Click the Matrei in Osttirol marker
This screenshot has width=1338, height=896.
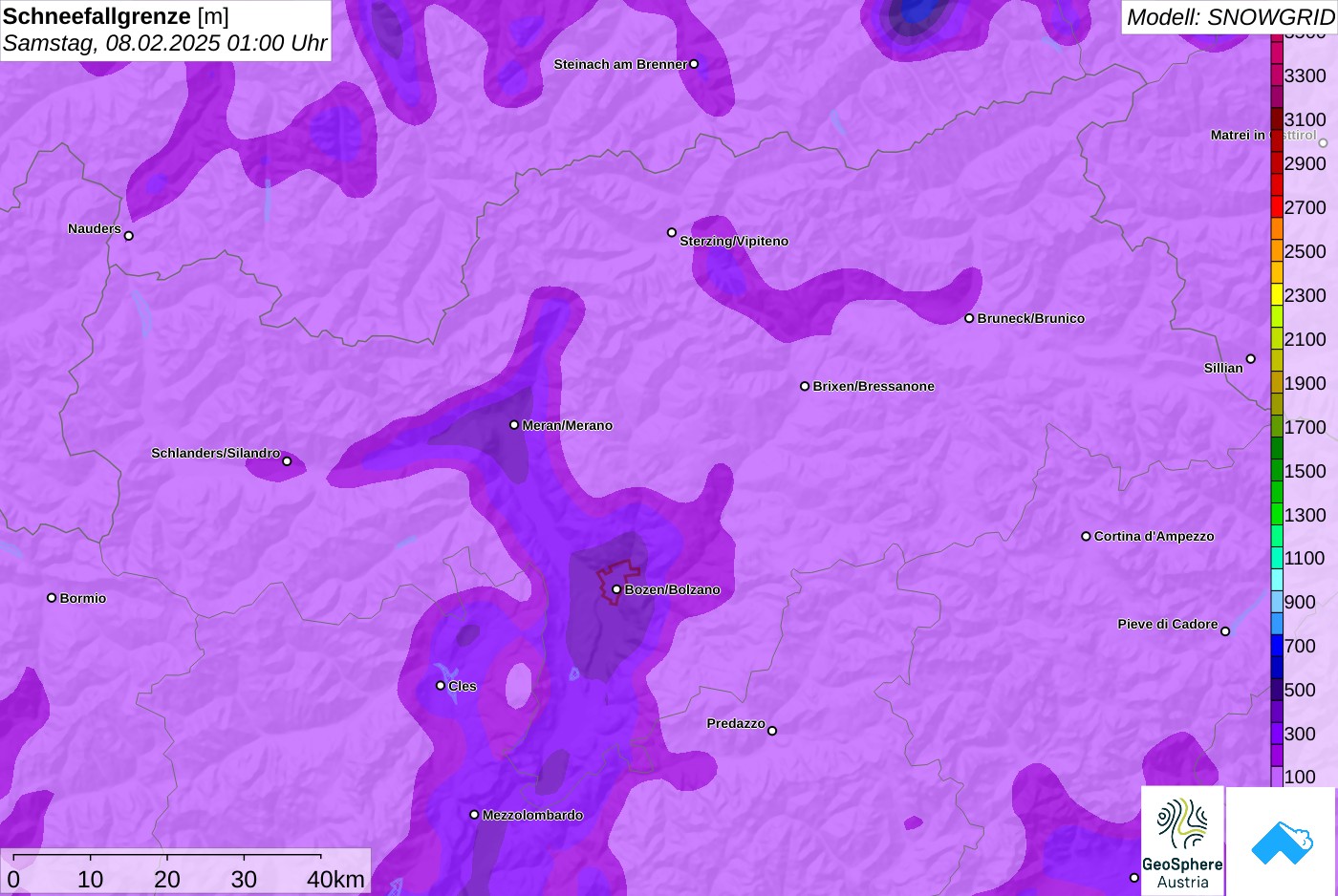(1324, 143)
